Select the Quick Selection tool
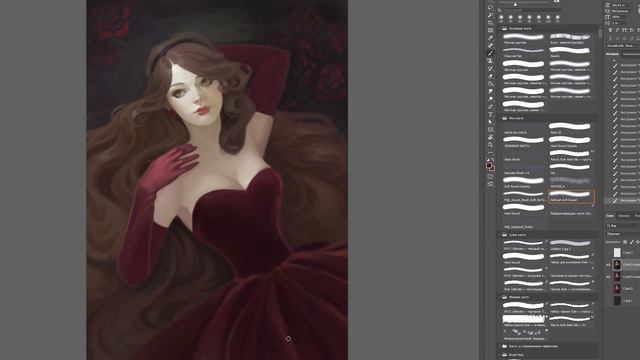 pos(490,15)
